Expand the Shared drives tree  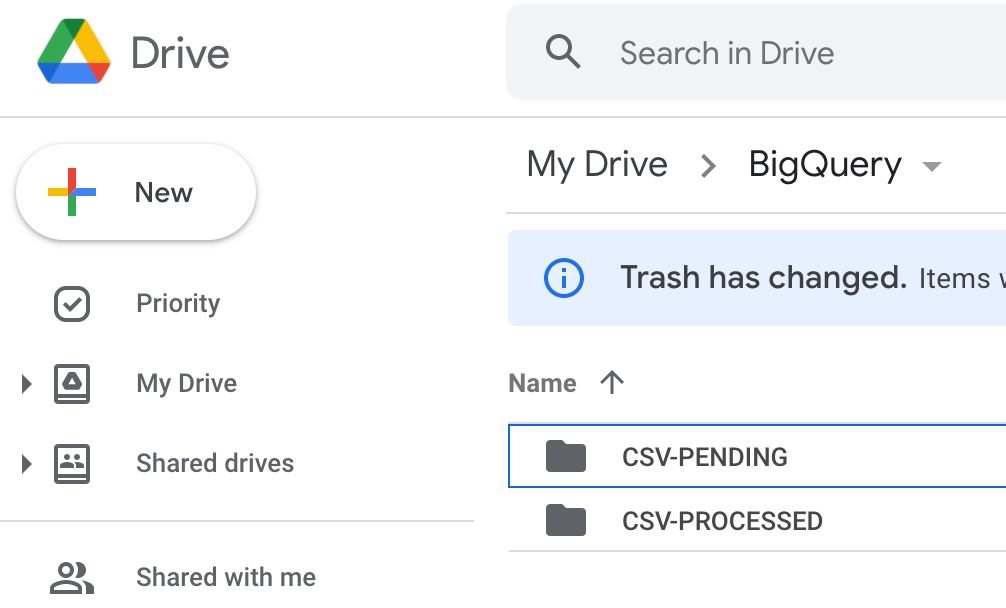point(27,464)
